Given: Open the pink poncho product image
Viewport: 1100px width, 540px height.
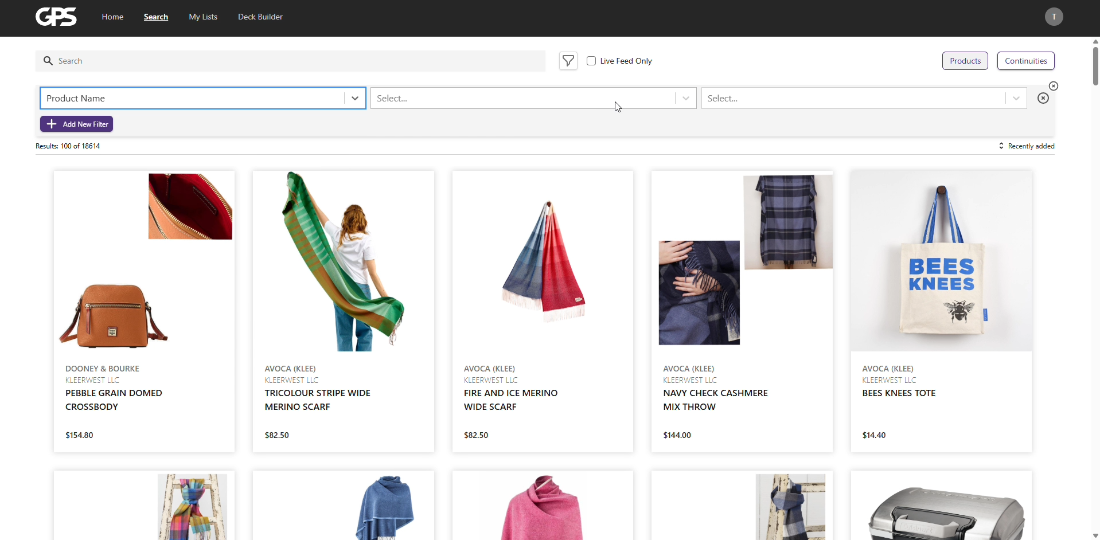Looking at the screenshot, I should (543, 508).
